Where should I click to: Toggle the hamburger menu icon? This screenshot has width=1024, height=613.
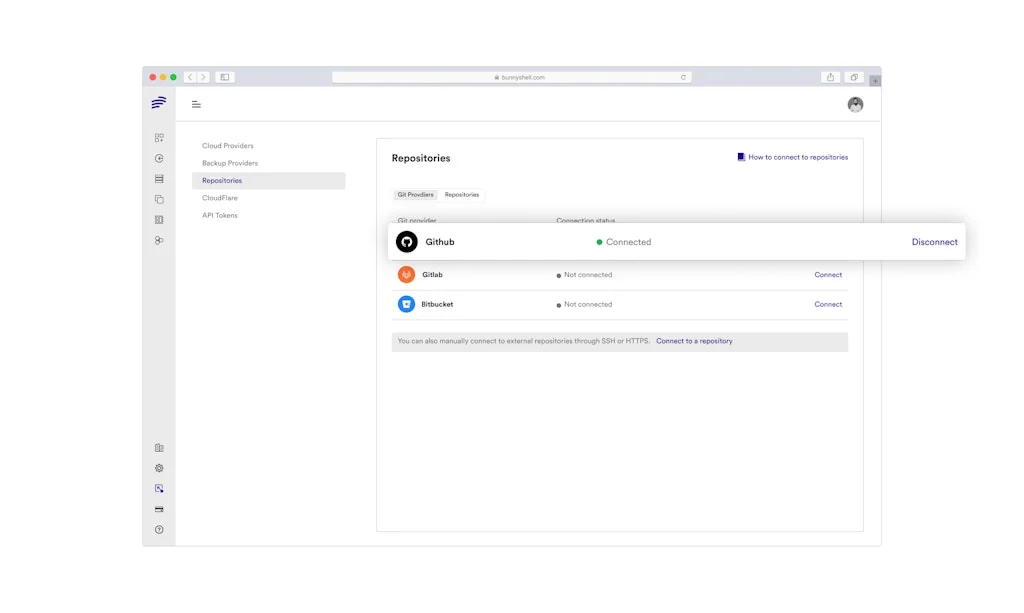point(196,104)
